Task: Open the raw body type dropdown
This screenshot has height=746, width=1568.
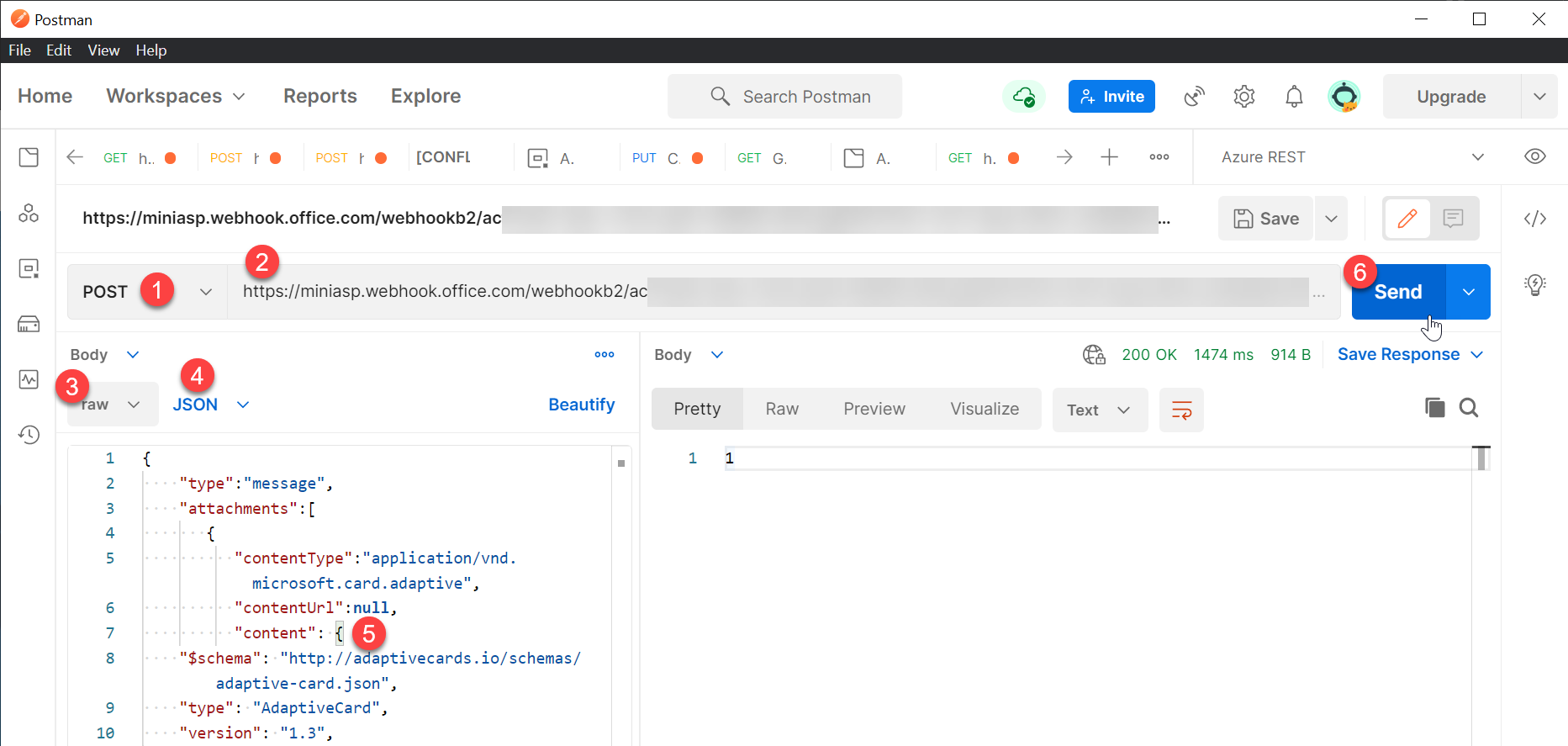Action: [x=113, y=405]
